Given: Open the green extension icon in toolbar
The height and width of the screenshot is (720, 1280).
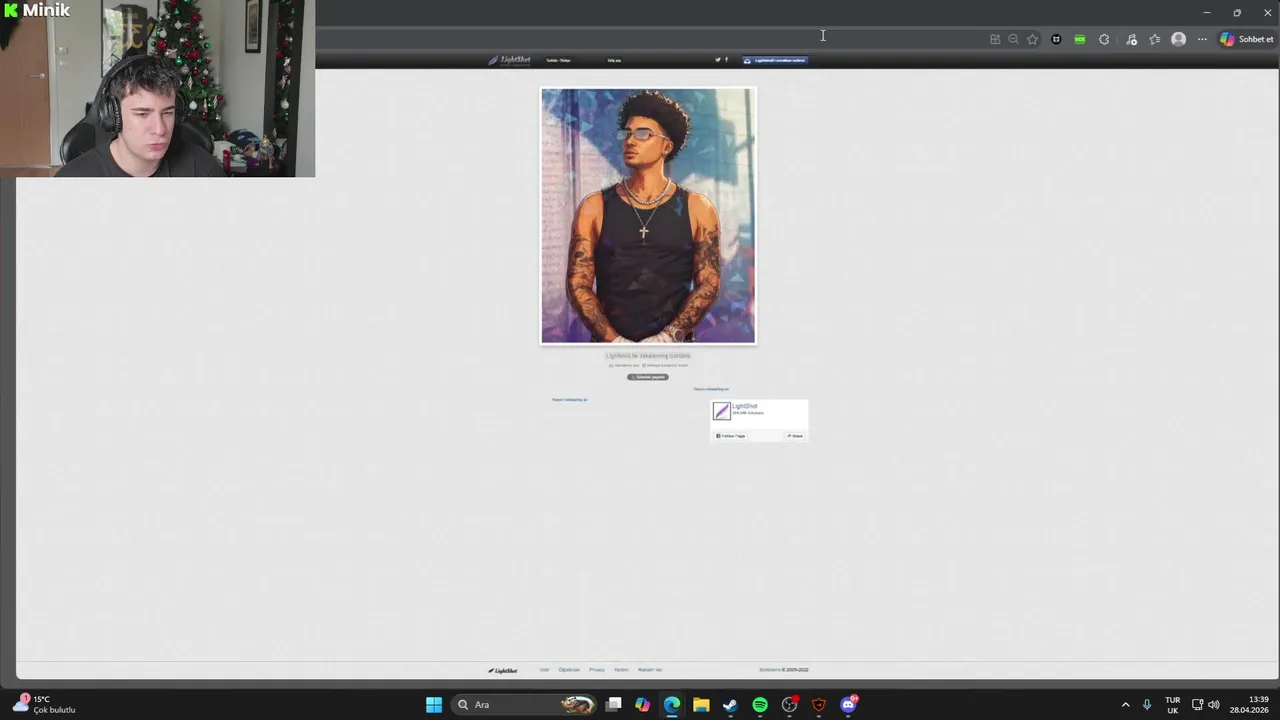Looking at the screenshot, I should click(x=1080, y=39).
